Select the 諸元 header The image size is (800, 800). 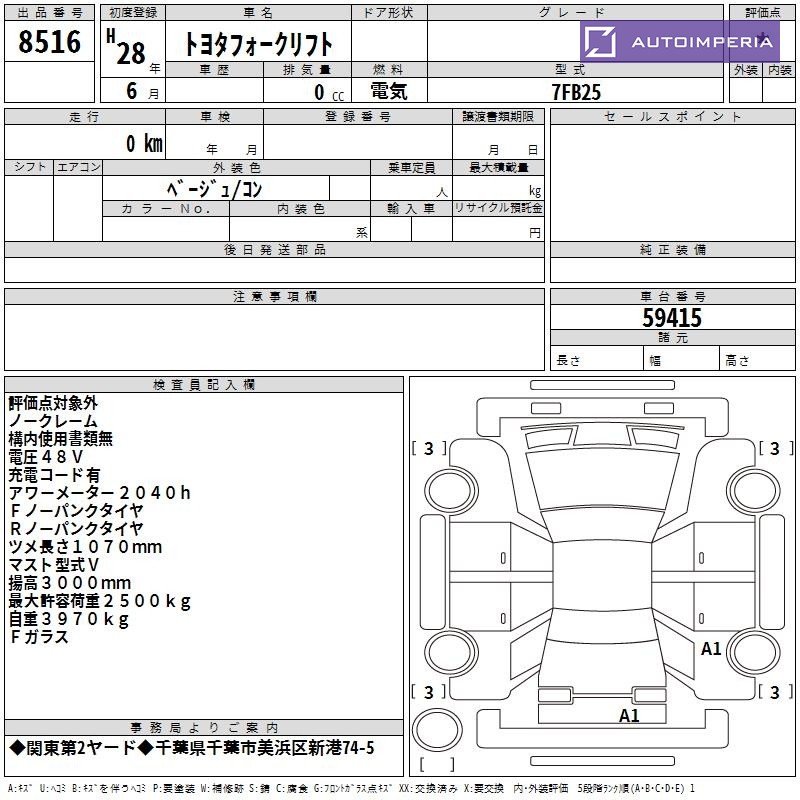click(x=672, y=338)
